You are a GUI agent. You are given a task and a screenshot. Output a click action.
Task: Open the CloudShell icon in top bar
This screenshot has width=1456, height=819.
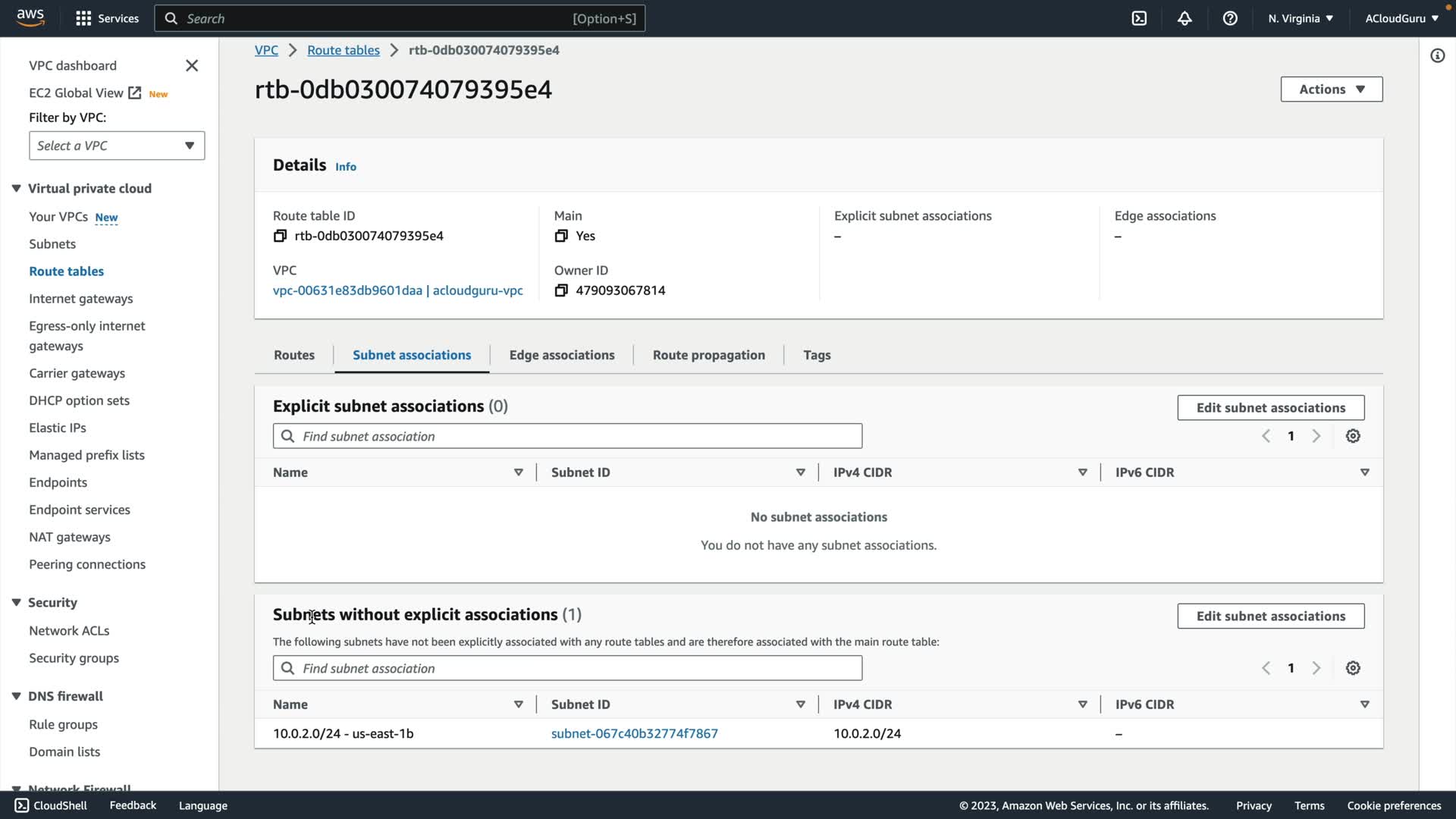pyautogui.click(x=1139, y=18)
